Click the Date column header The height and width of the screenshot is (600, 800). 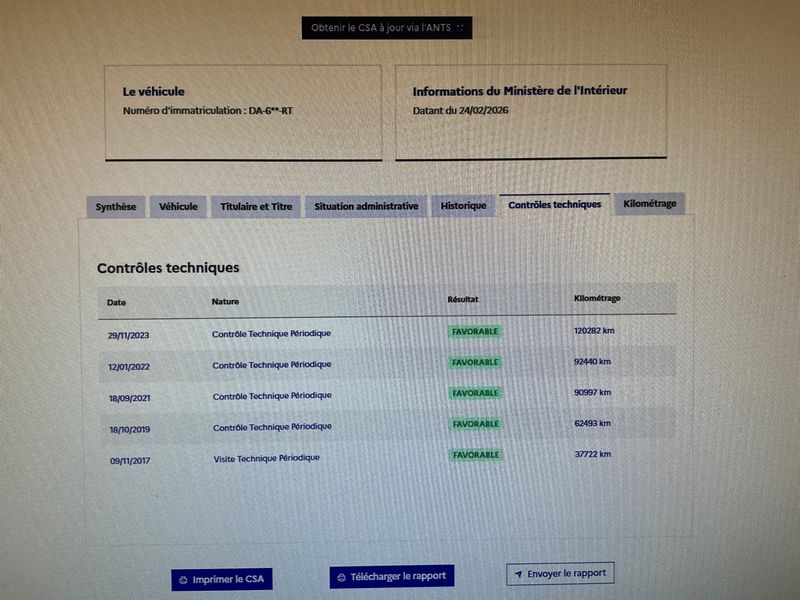coord(116,303)
